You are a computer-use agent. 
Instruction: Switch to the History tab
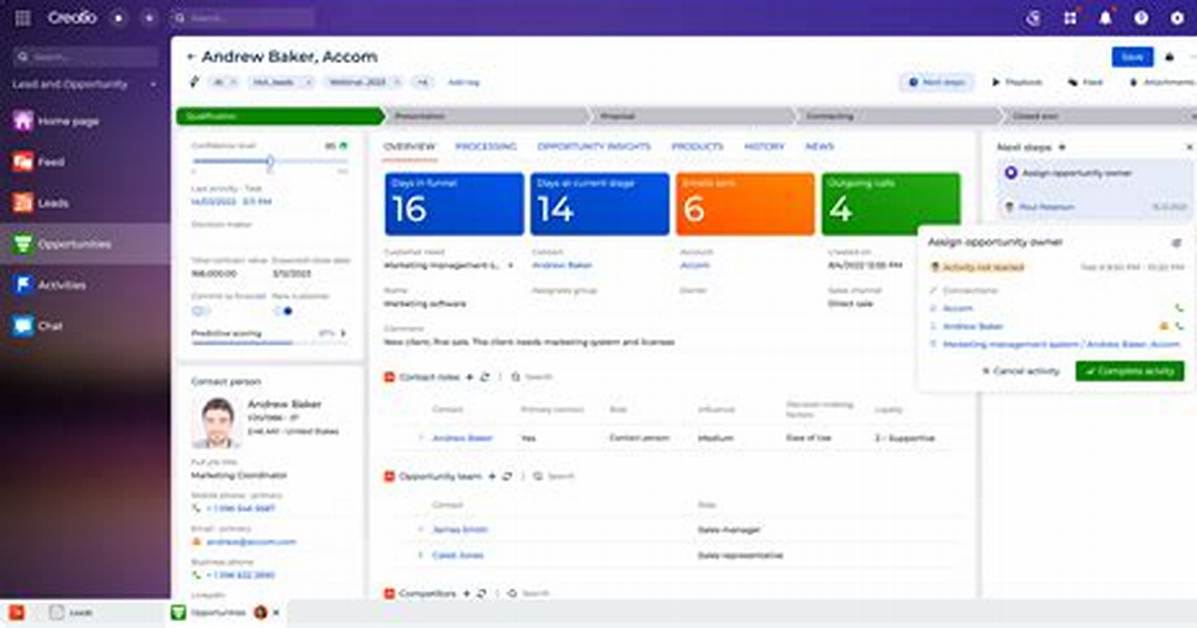coord(764,147)
